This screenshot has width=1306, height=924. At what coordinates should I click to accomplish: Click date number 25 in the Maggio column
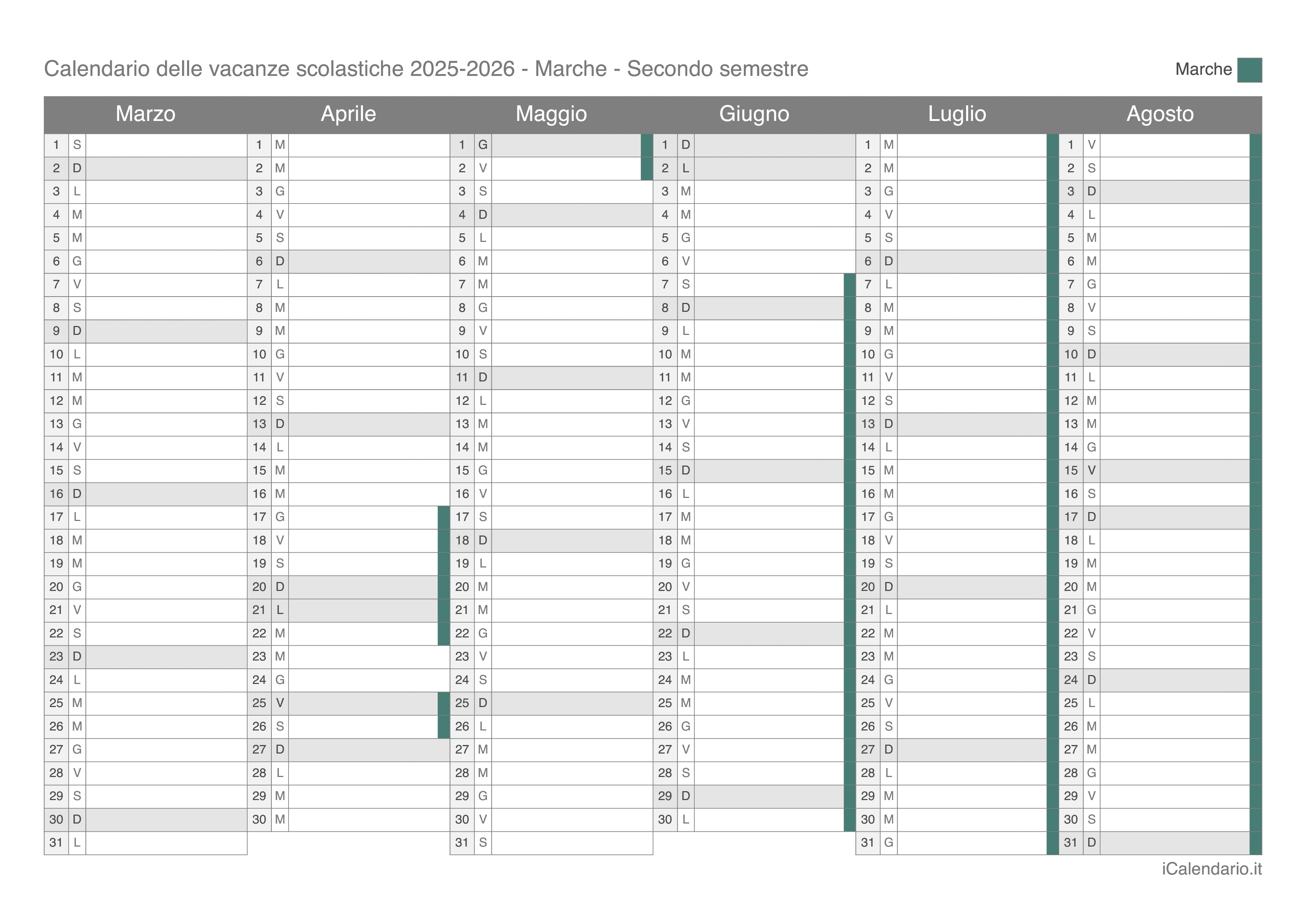click(462, 703)
